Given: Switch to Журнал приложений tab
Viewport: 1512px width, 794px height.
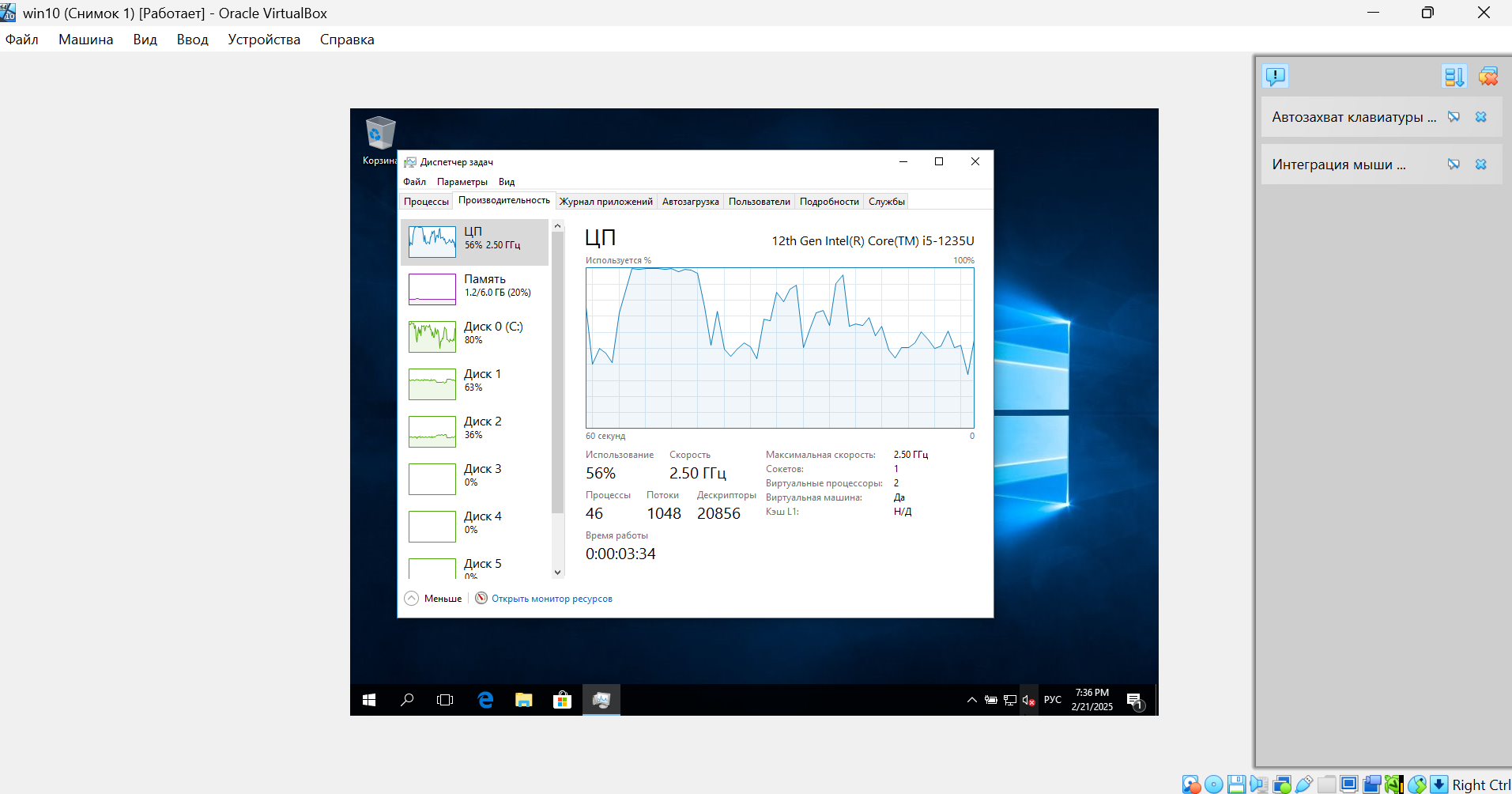Looking at the screenshot, I should pos(606,202).
